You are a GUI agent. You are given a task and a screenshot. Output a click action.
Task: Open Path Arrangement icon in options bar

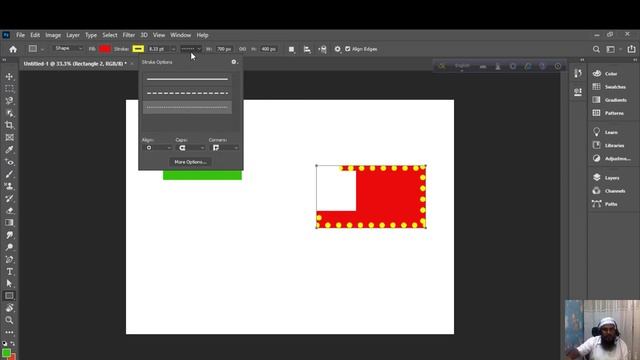point(322,49)
